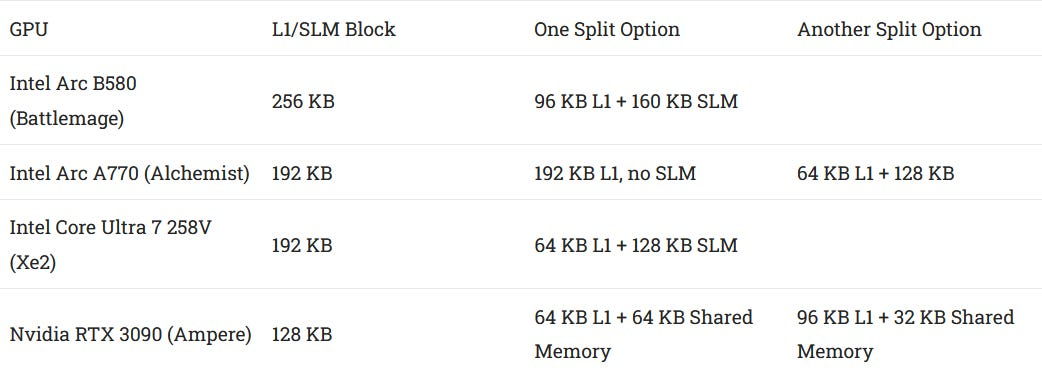This screenshot has height=377, width=1042.
Task: Click the Xe2 row 192 KB cell
Action: point(302,245)
